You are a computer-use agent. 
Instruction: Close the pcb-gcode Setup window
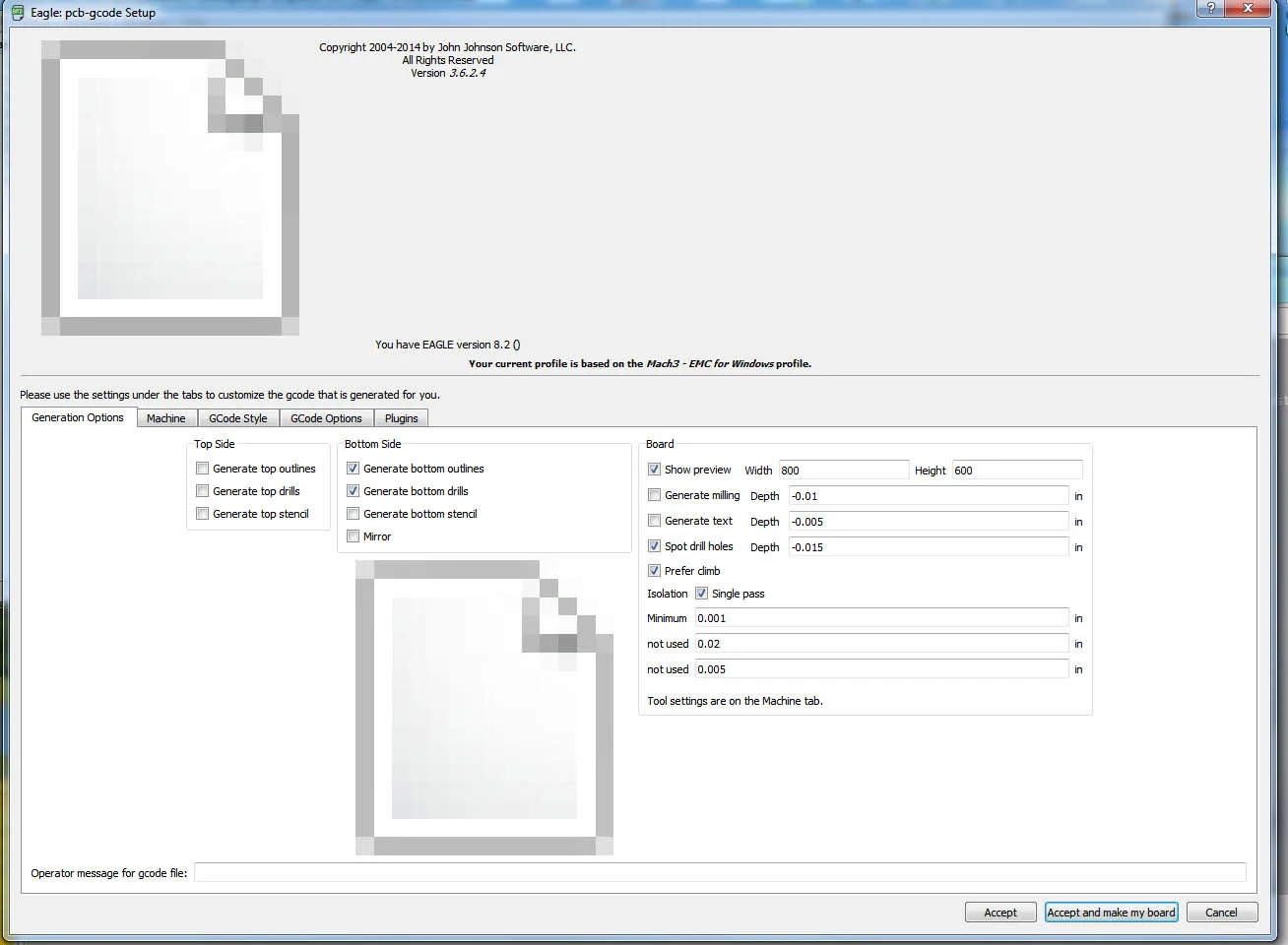pyautogui.click(x=1249, y=8)
